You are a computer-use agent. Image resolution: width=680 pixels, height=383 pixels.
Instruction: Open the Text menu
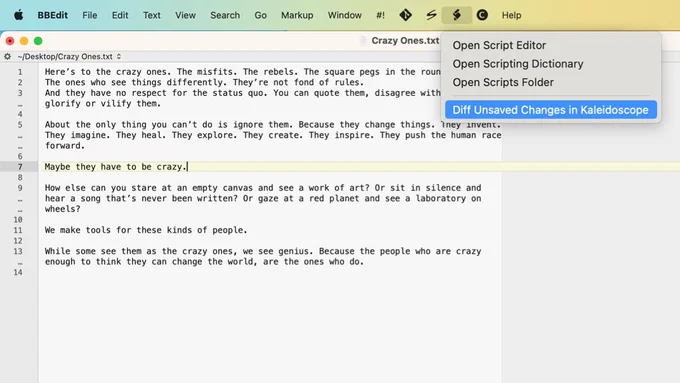152,15
